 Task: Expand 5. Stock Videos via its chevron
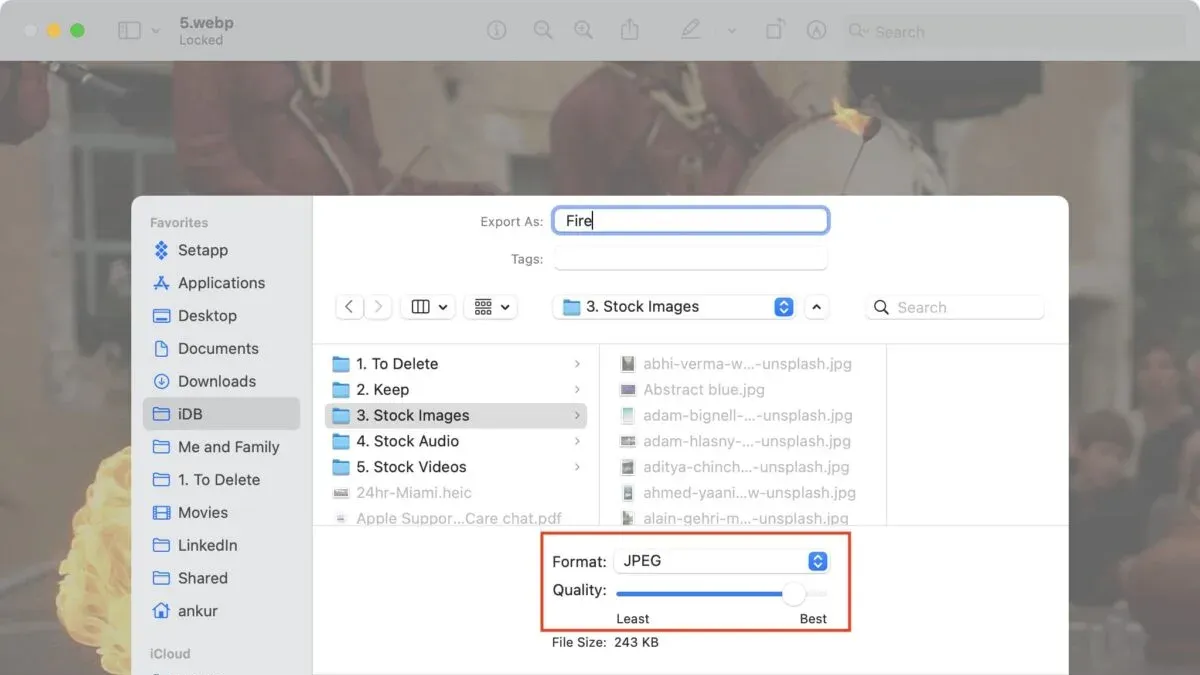[x=577, y=467]
